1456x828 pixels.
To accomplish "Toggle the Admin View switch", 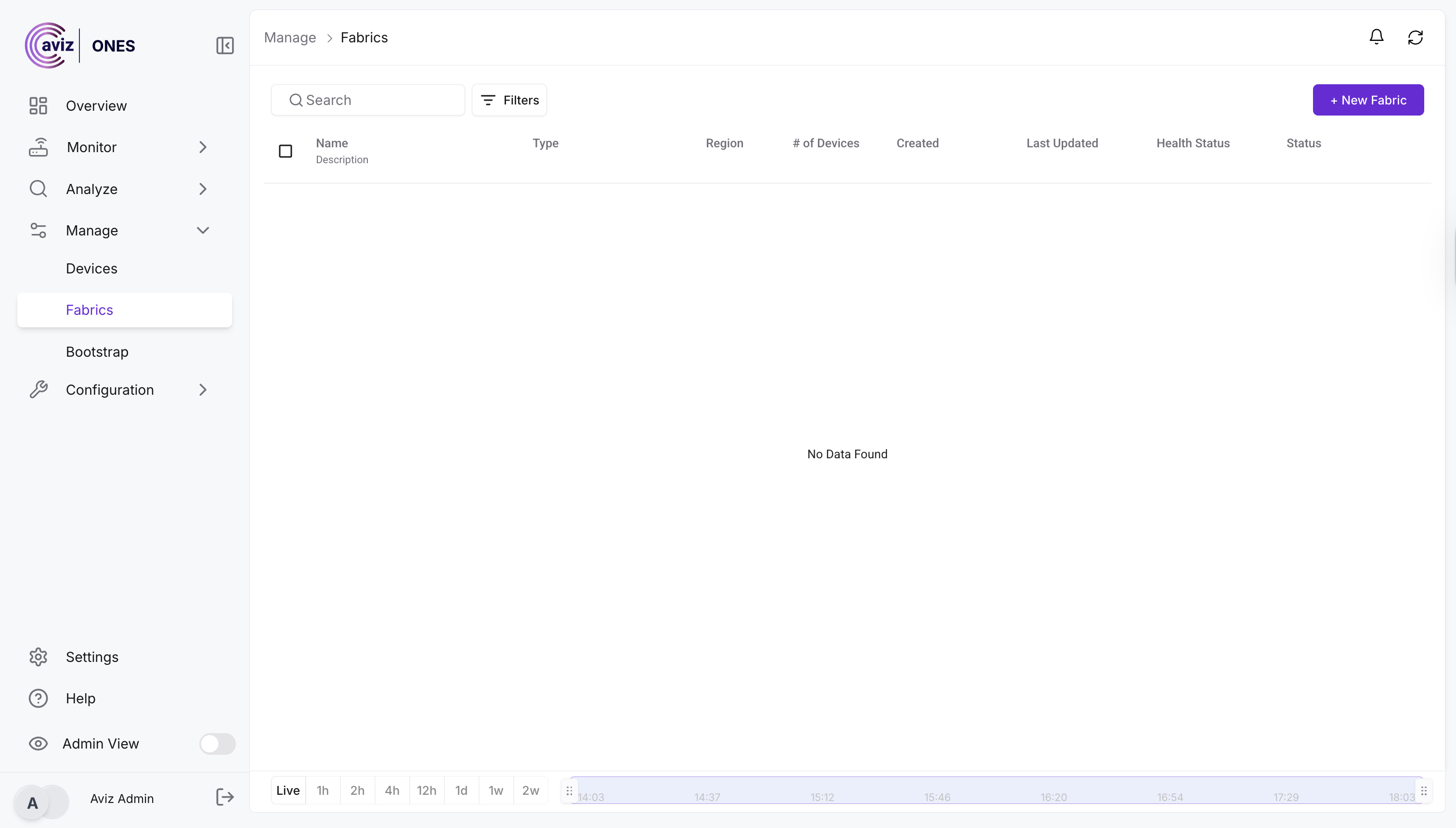I will 217,744.
